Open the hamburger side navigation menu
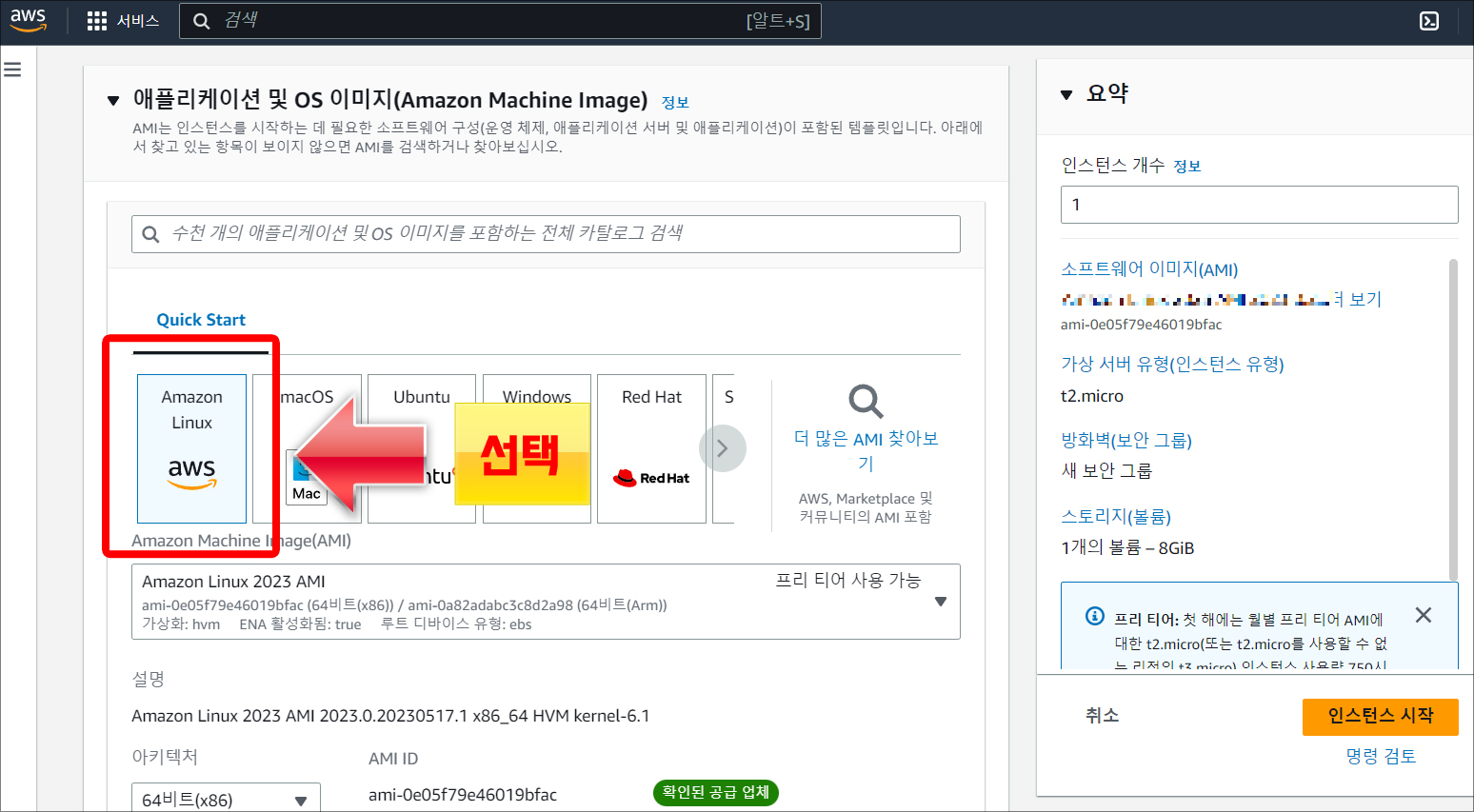Screen dimensions: 1474x812 pyautogui.click(x=12, y=69)
